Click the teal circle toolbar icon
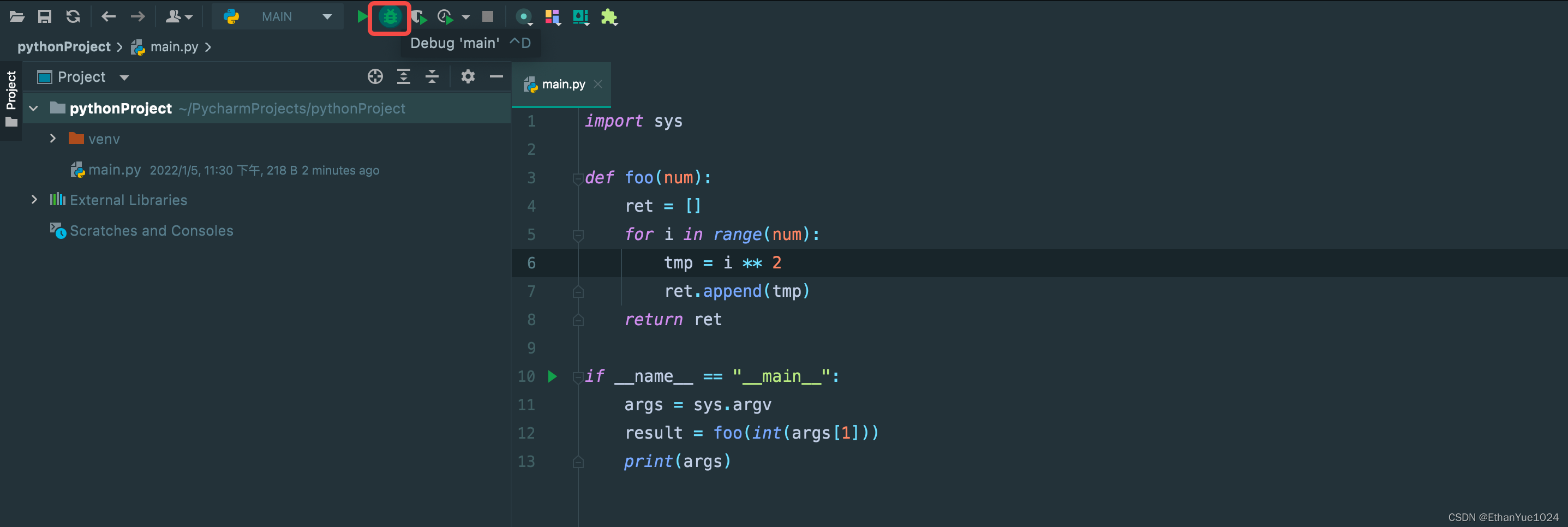 (523, 17)
